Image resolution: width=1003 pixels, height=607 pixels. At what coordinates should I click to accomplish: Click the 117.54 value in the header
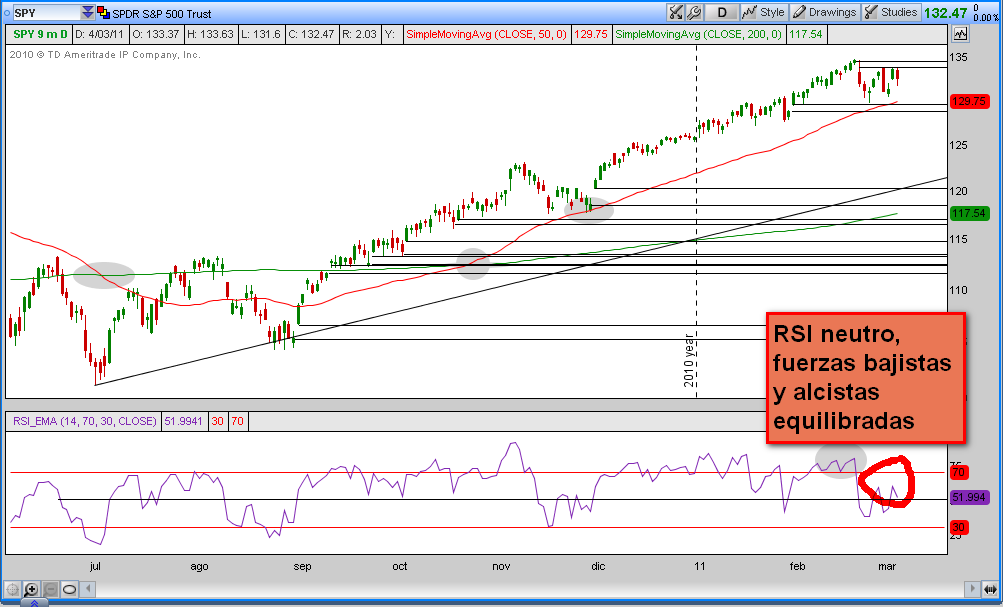click(805, 34)
